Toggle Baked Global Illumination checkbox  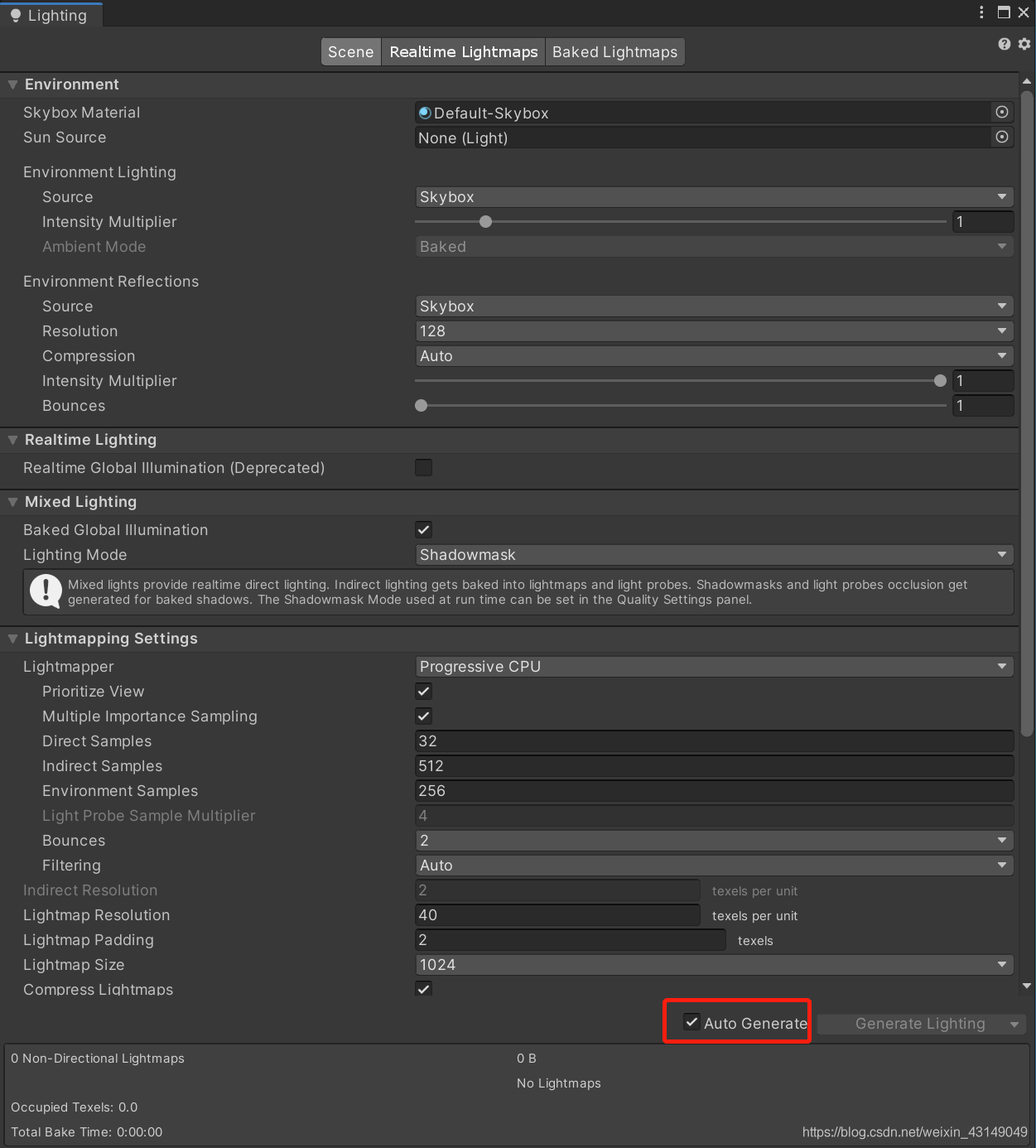point(423,530)
